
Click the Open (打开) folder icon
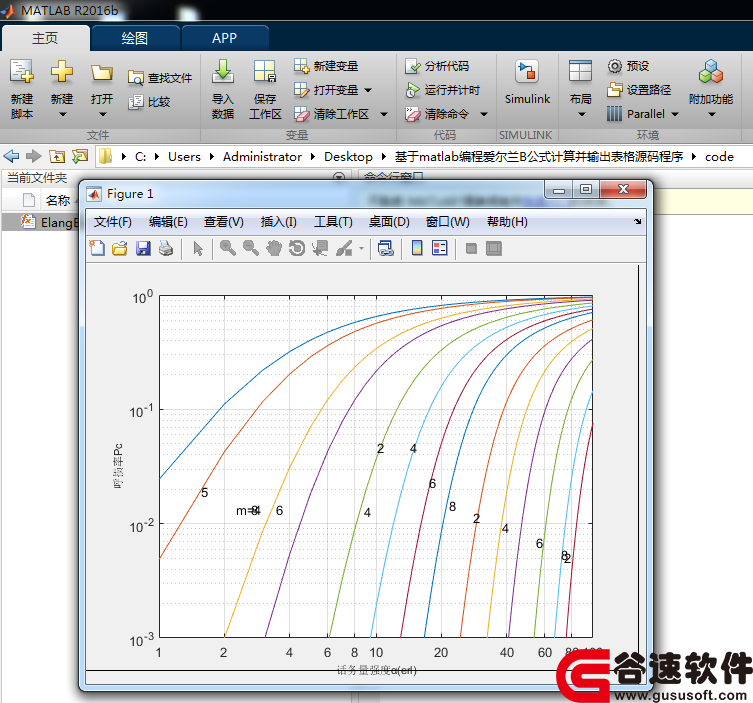[x=102, y=73]
